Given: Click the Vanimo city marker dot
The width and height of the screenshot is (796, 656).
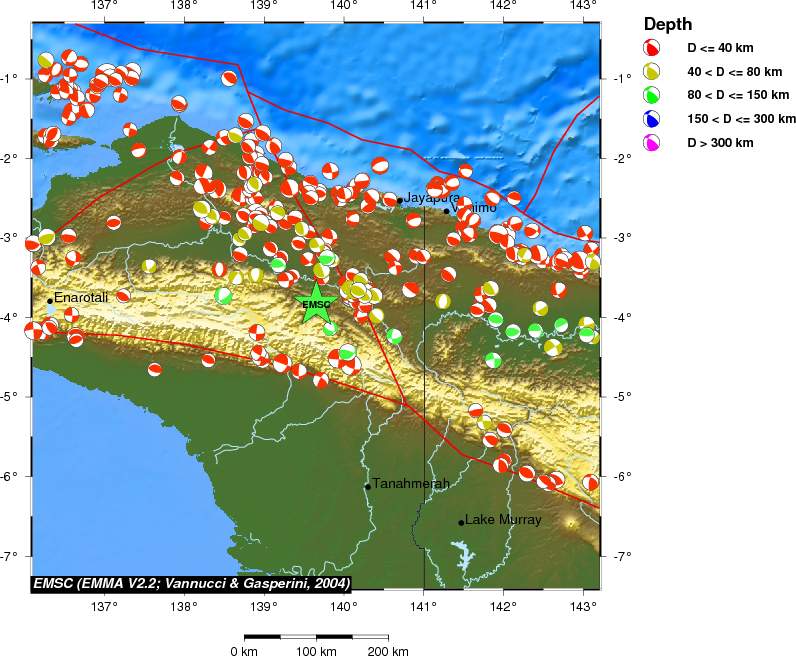Looking at the screenshot, I should coord(447,210).
